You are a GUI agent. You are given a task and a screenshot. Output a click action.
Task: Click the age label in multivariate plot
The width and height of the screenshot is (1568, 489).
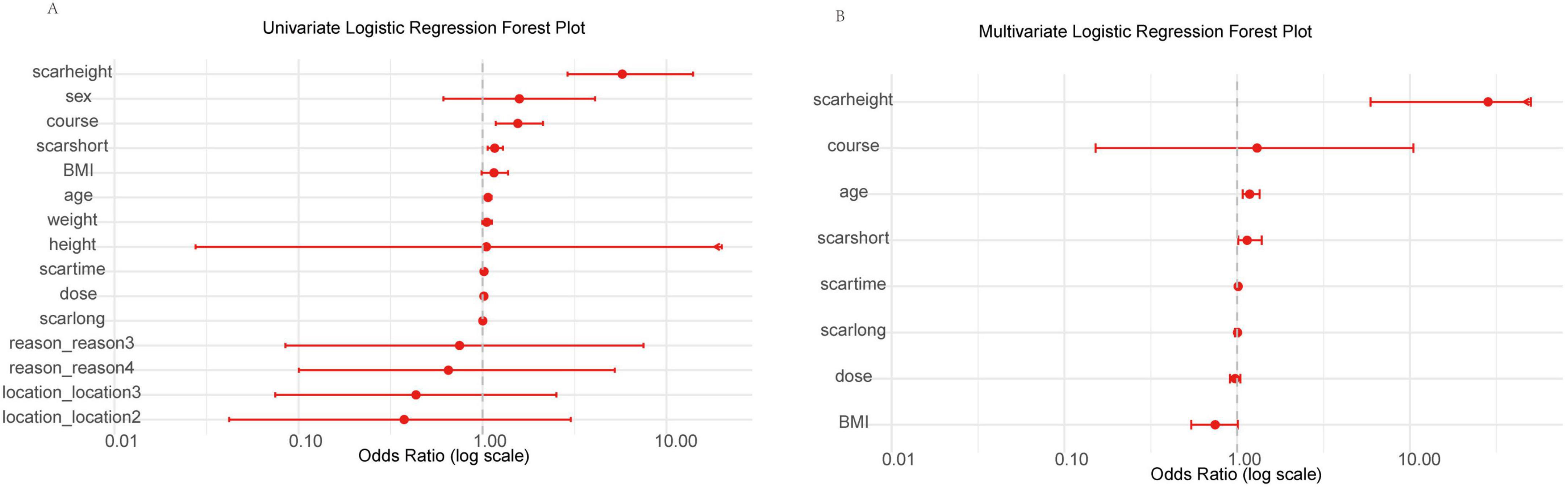click(x=853, y=192)
